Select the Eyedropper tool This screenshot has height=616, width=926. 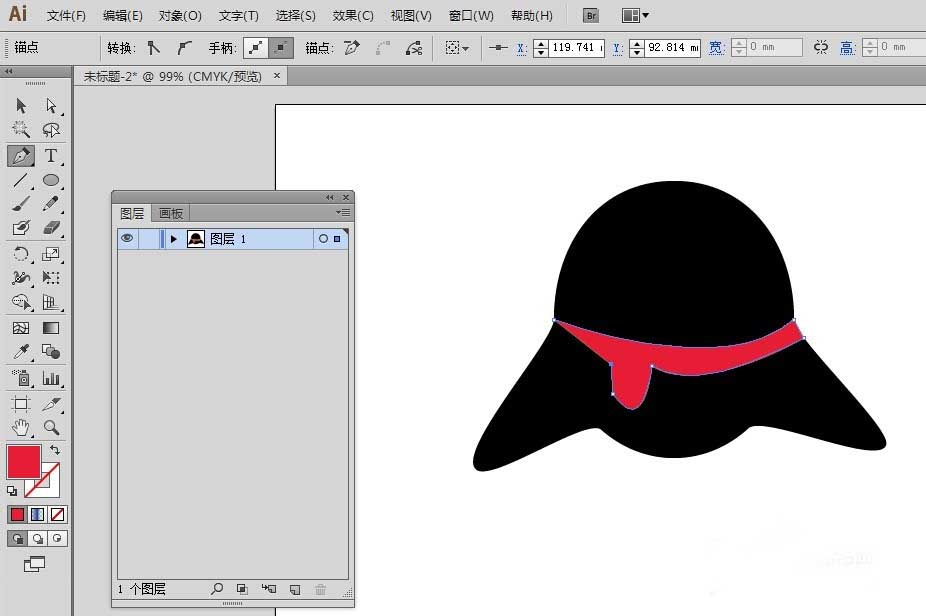[21, 352]
